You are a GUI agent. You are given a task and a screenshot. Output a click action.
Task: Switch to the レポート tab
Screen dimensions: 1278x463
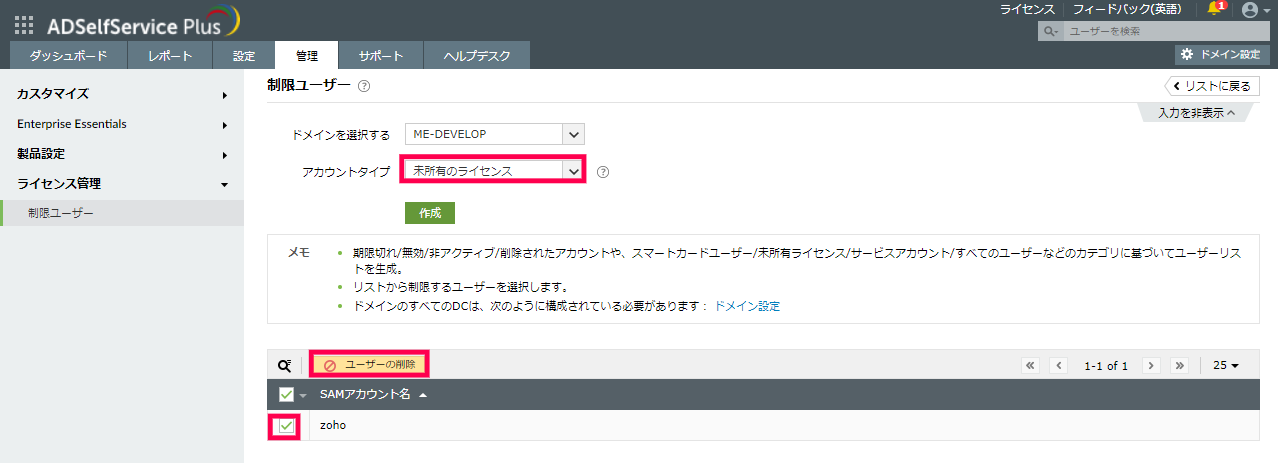[169, 55]
